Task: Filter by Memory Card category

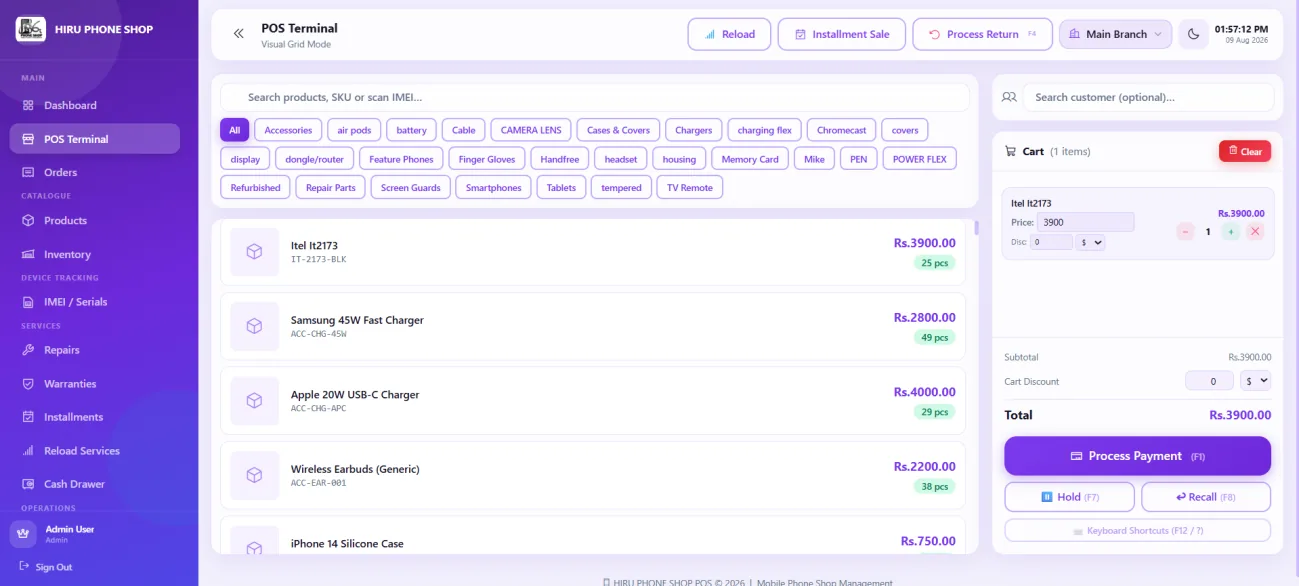Action: (x=750, y=159)
